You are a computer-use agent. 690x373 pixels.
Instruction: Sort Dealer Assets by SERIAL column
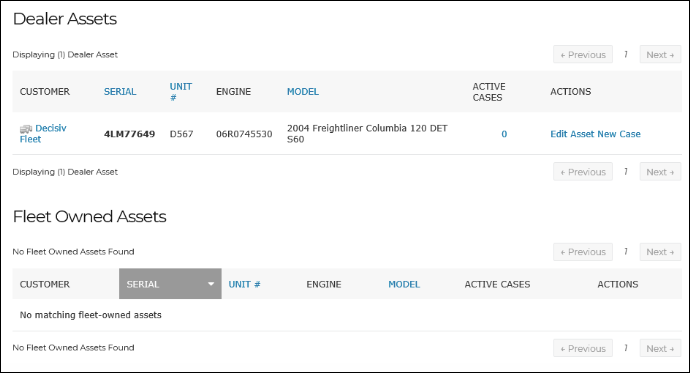120,91
